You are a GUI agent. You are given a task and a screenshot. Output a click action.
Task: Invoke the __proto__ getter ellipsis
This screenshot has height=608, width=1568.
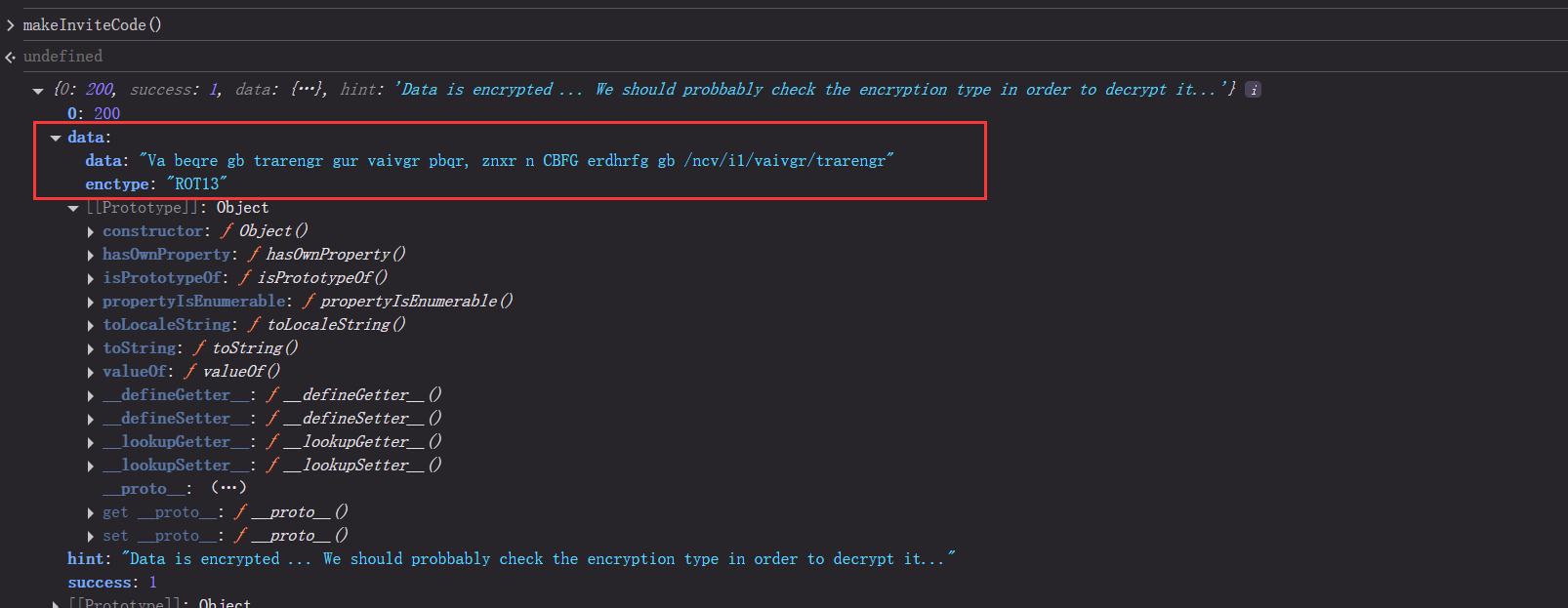[x=228, y=488]
